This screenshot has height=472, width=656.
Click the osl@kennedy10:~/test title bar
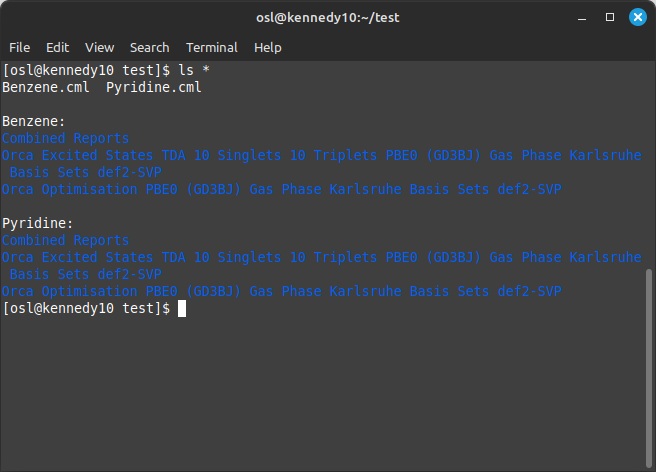(x=328, y=17)
